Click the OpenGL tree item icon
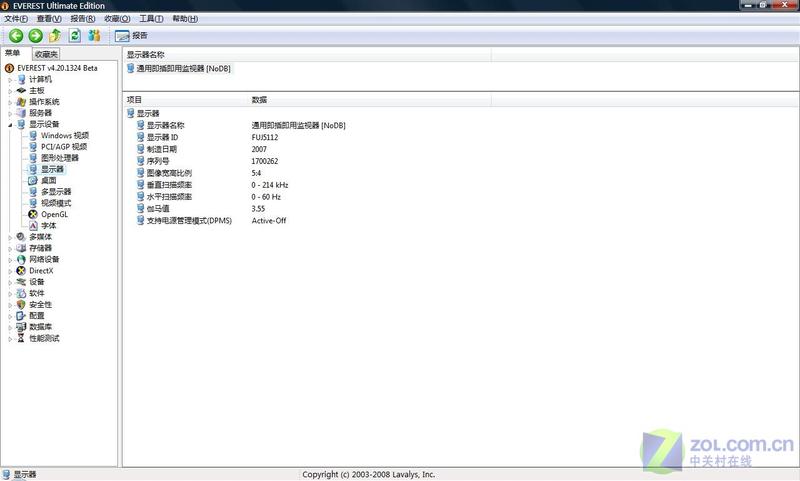The image size is (800, 481). [33, 214]
